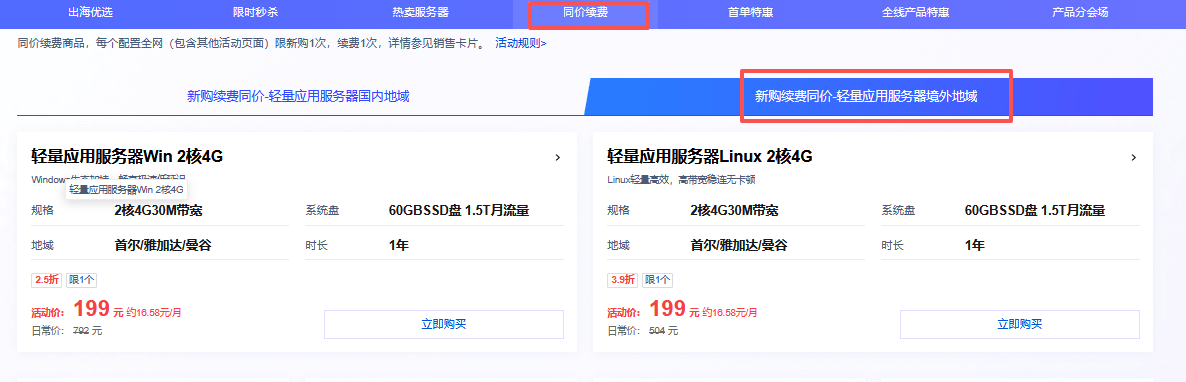Select the 轻量应用服务器国内地域 tab
Screen dimensions: 1186x382
[x=298, y=97]
